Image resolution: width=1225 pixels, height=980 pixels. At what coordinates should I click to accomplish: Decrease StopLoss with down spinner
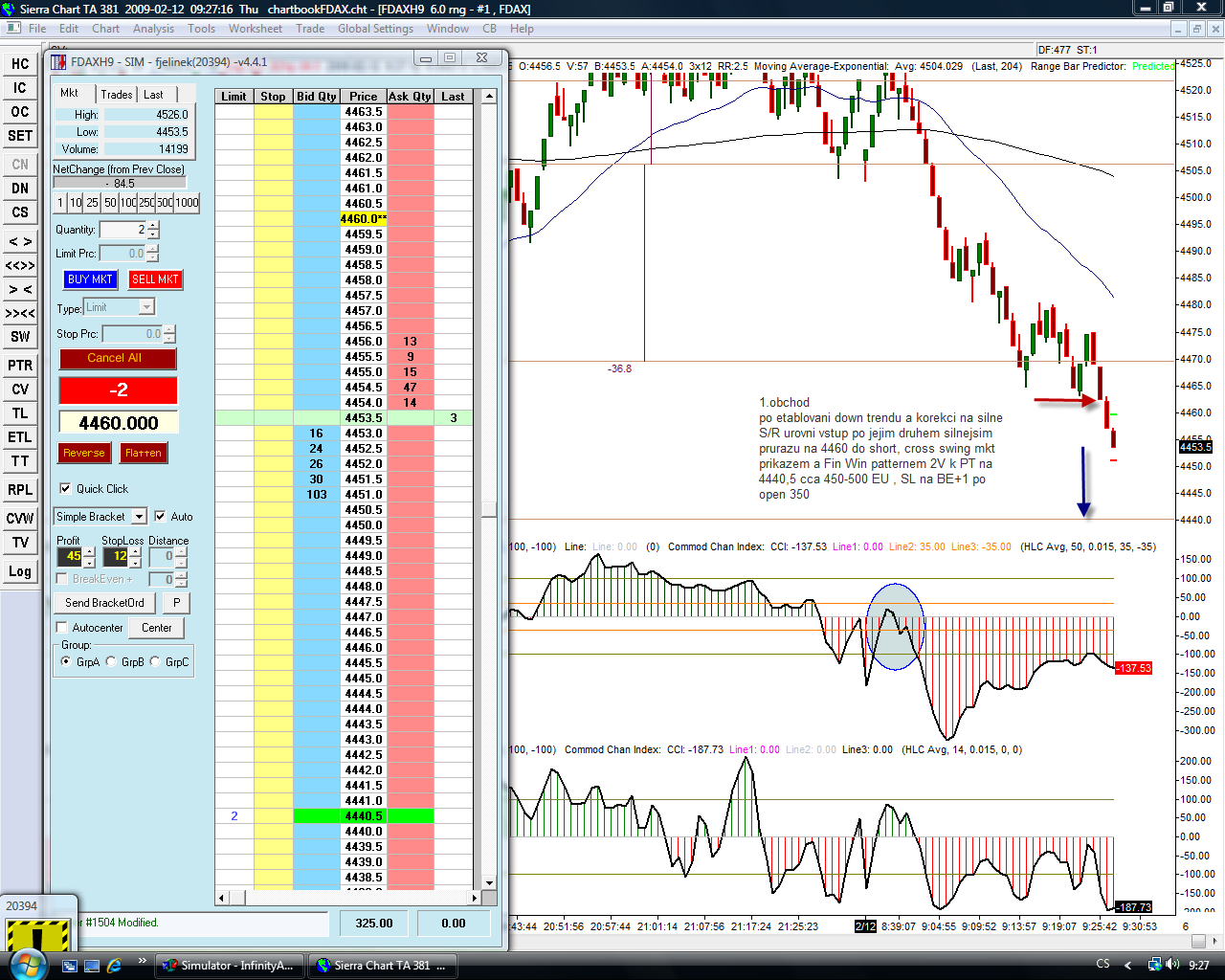click(135, 561)
